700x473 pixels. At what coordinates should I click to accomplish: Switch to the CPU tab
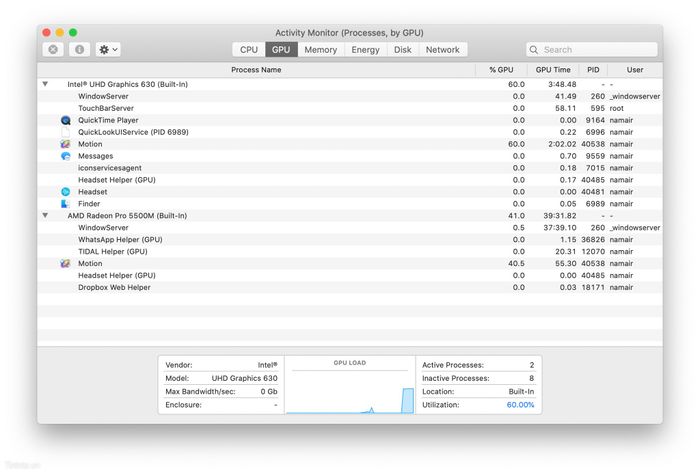tap(249, 50)
